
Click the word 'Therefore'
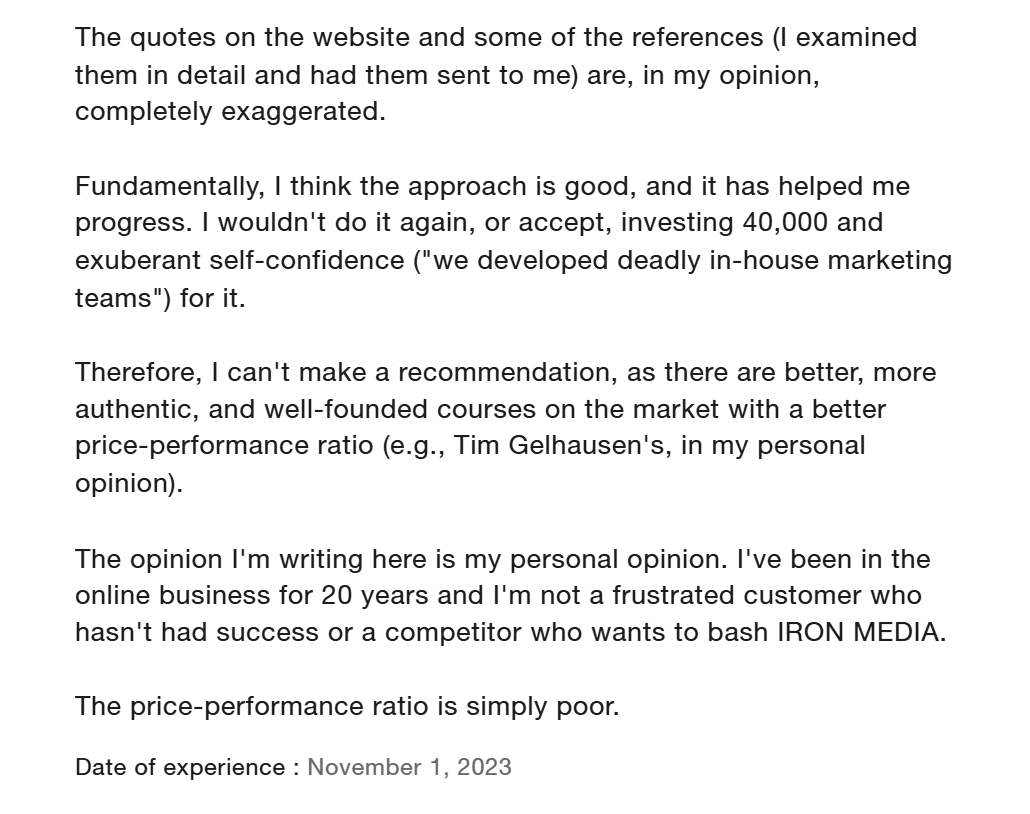click(138, 372)
